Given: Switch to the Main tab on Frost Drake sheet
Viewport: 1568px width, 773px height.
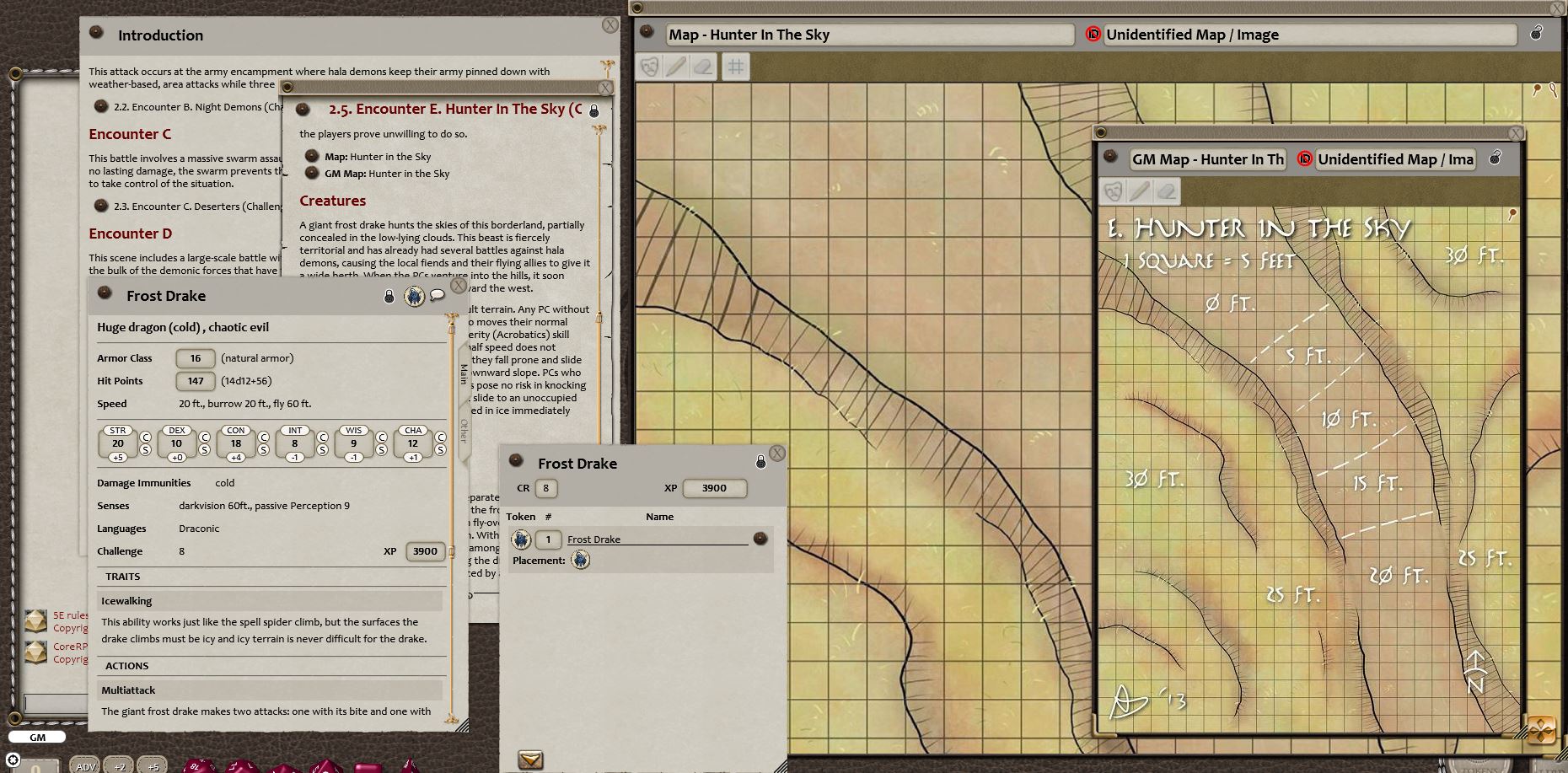Looking at the screenshot, I should 461,373.
